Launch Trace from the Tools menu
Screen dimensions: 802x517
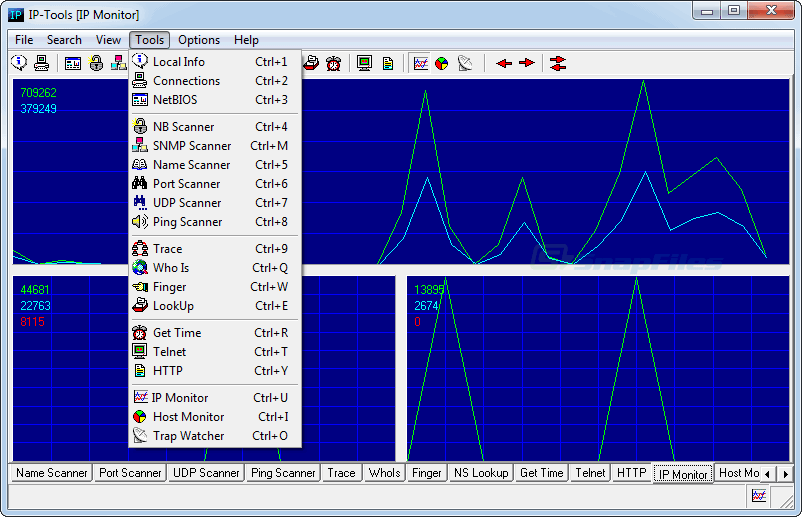point(215,249)
